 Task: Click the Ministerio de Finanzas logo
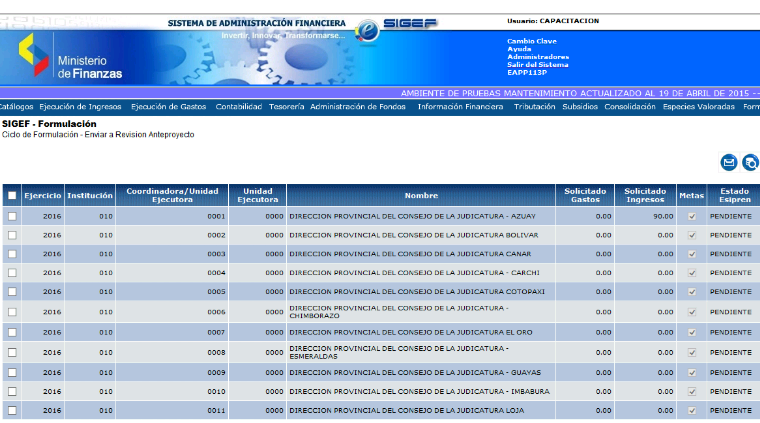(x=70, y=57)
